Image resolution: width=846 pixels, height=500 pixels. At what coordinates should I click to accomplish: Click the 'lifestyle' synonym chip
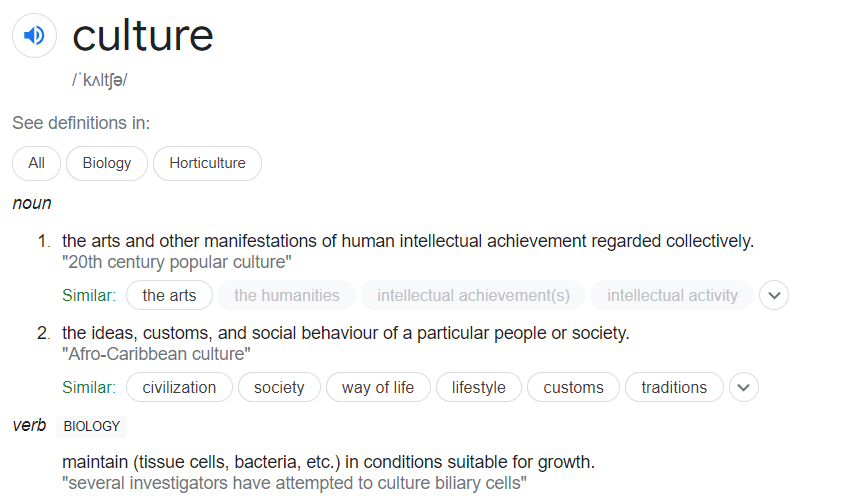478,387
